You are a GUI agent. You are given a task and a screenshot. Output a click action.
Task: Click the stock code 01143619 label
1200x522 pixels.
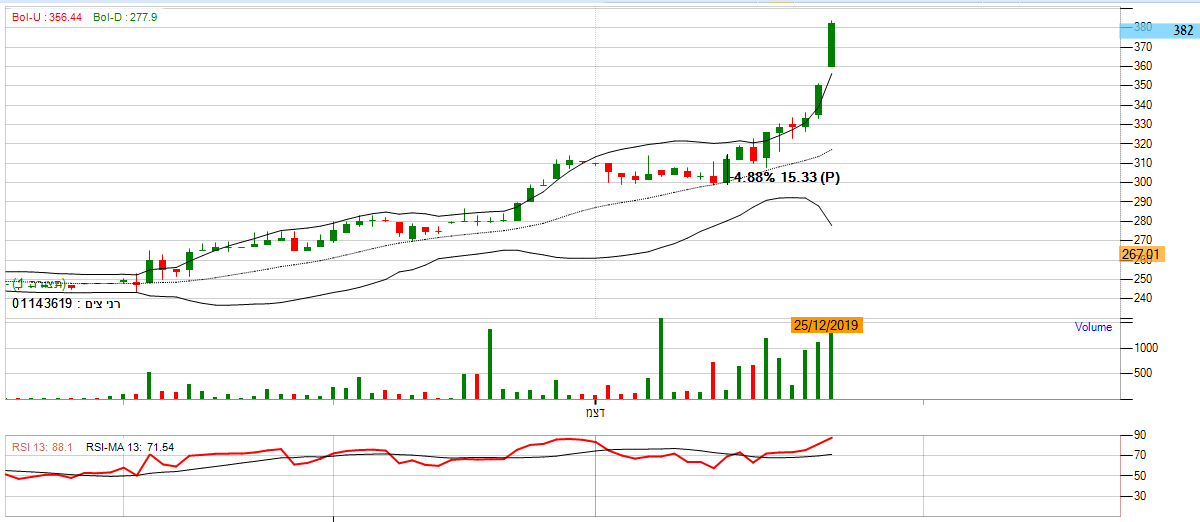(x=42, y=303)
